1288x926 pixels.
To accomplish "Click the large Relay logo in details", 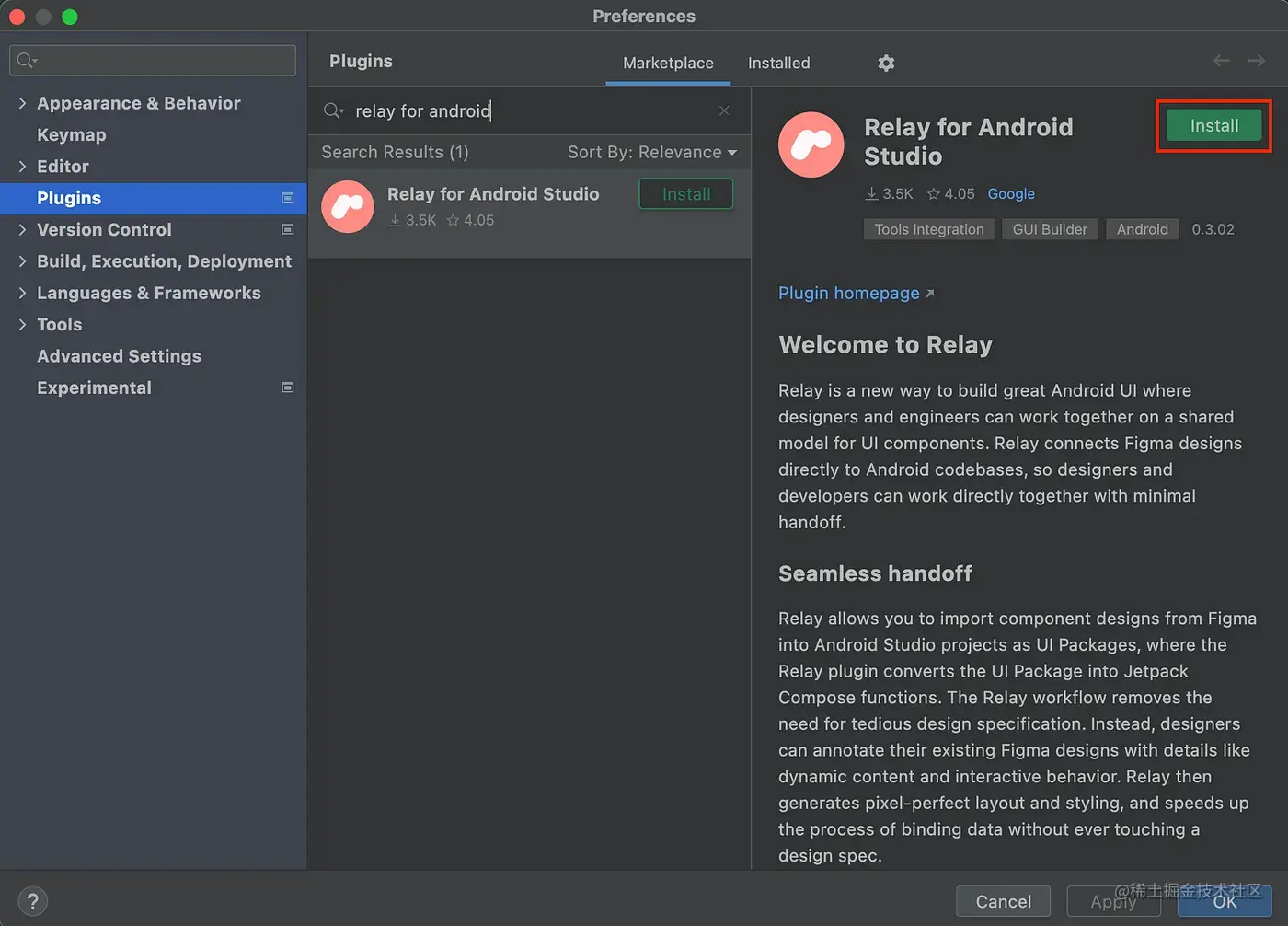I will [811, 145].
